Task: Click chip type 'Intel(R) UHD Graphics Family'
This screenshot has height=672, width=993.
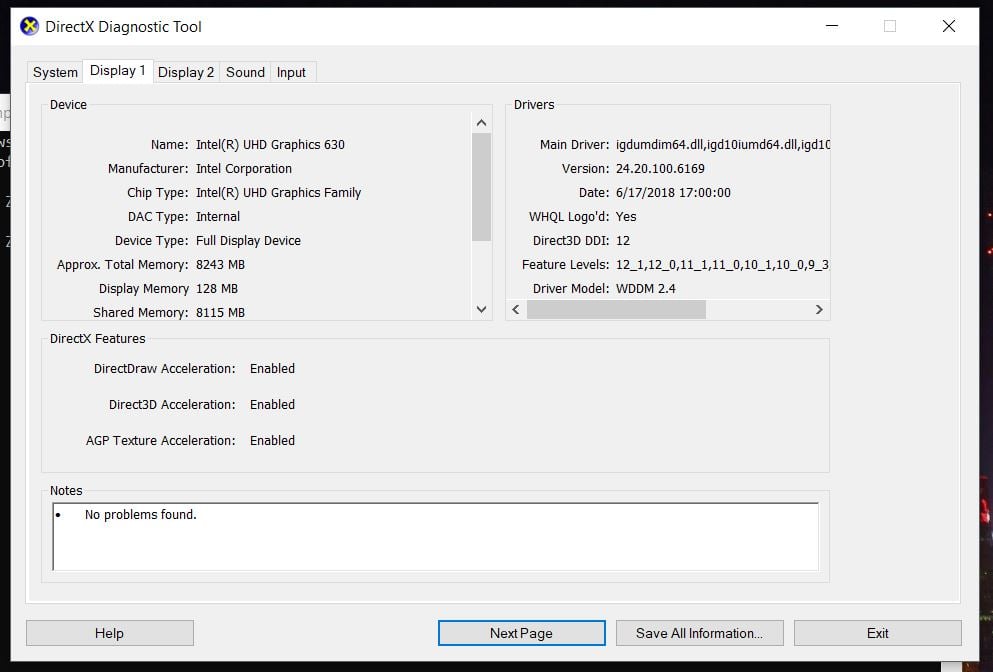Action: pos(279,193)
